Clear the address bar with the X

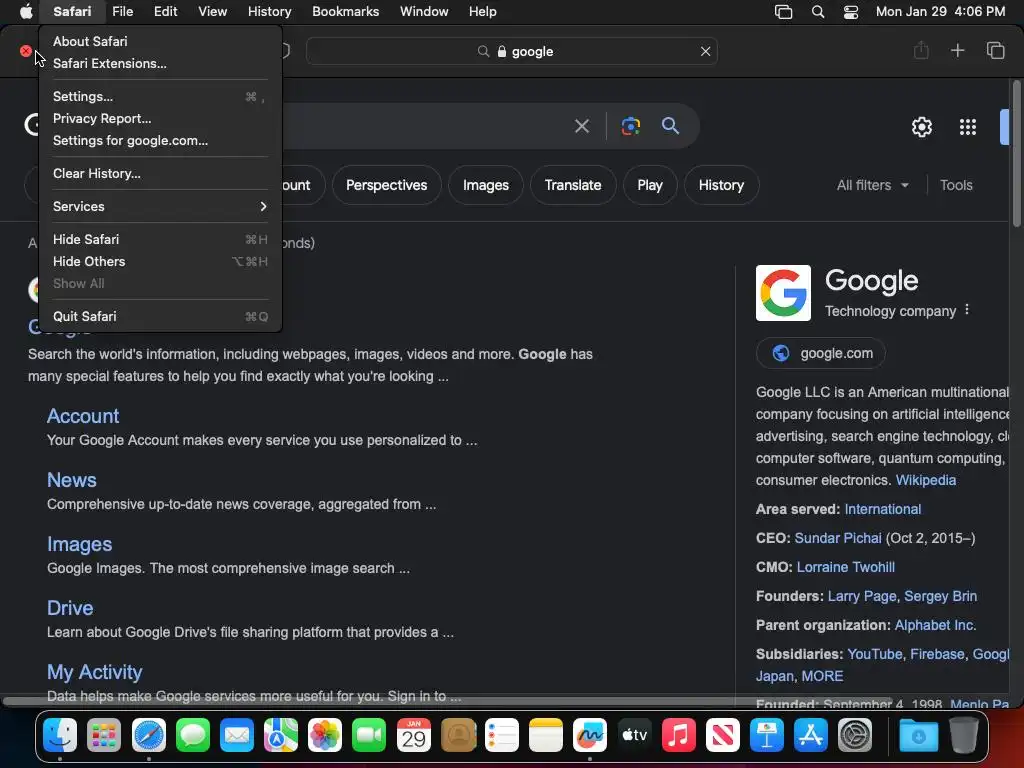point(705,51)
